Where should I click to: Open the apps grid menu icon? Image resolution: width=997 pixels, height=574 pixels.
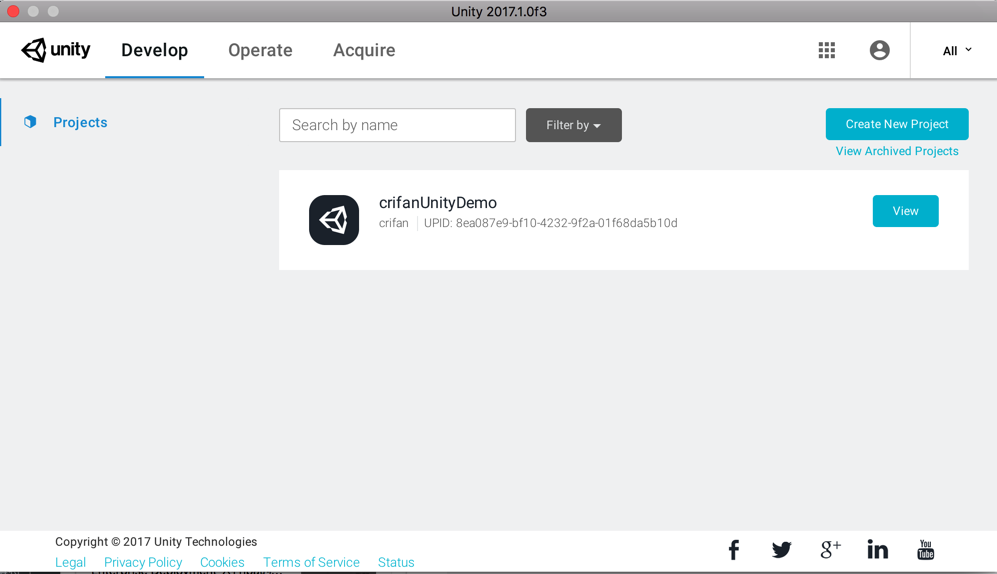827,50
